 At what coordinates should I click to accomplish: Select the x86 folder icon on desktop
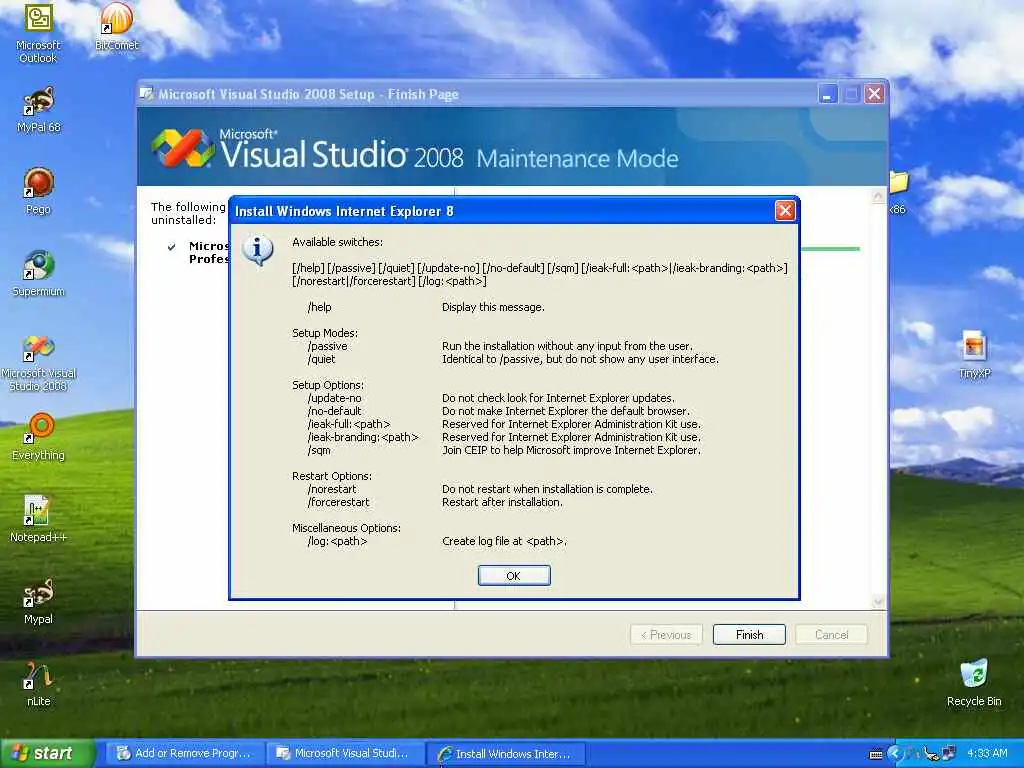point(899,191)
